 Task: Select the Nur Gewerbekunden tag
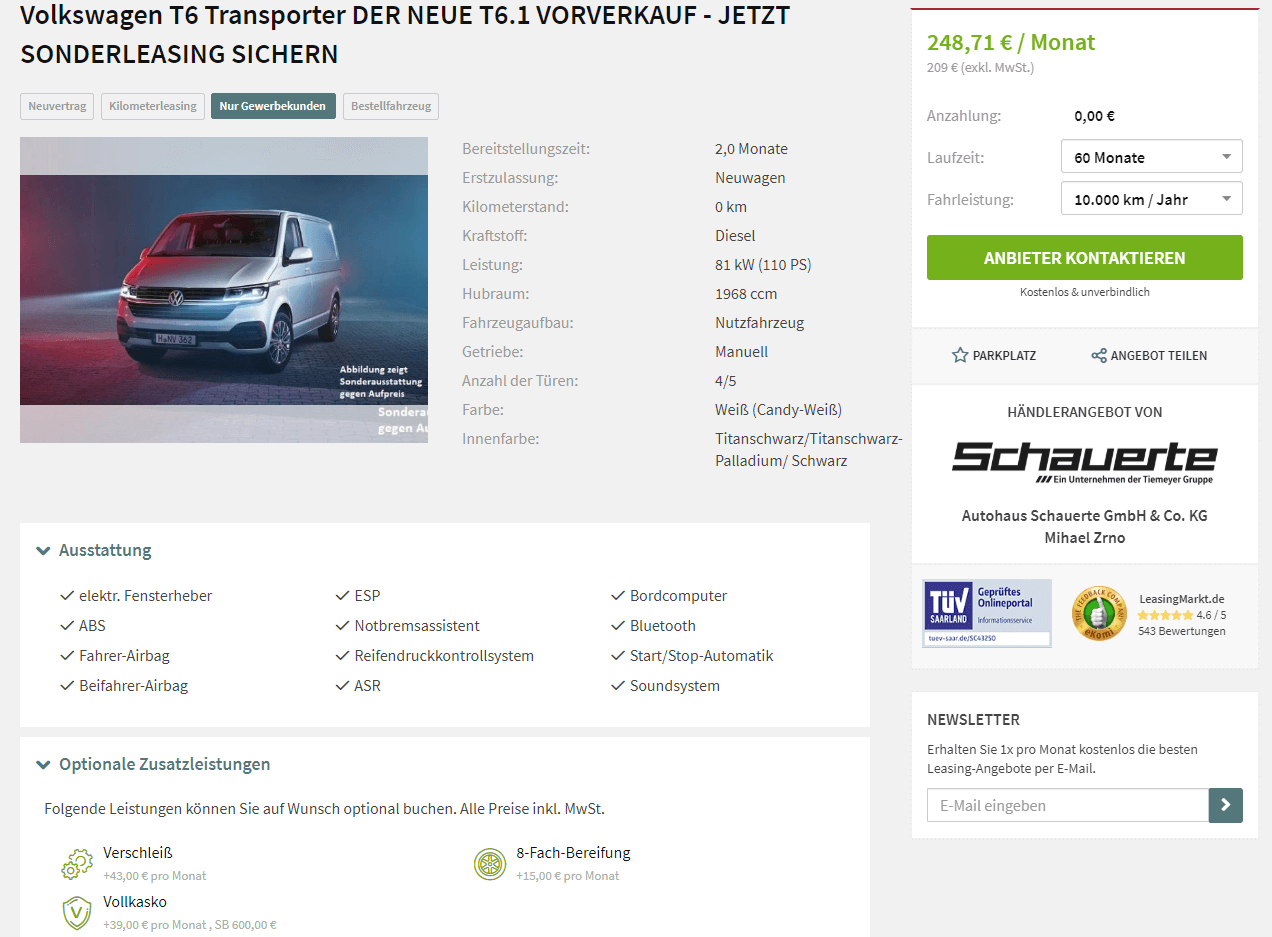tap(273, 106)
